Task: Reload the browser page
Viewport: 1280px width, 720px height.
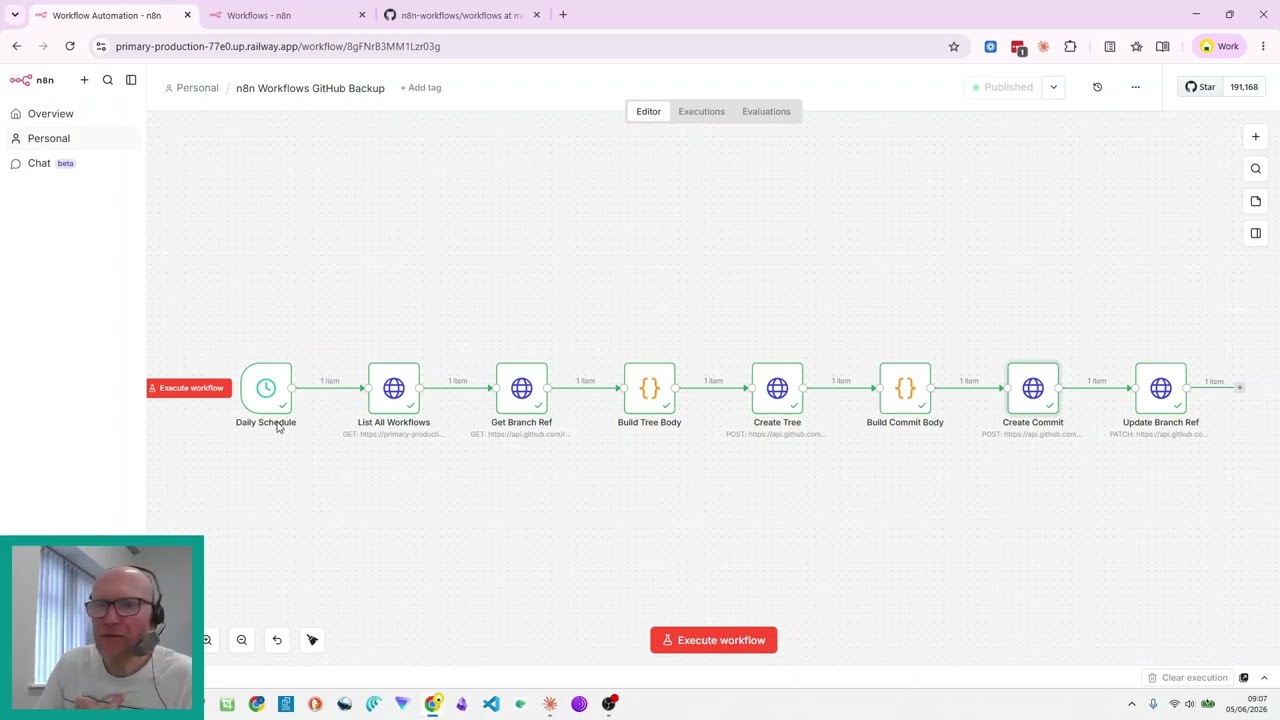Action: (x=70, y=46)
